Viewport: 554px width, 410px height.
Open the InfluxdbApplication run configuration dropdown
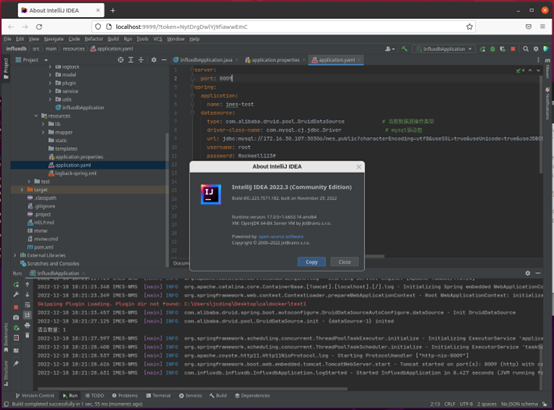tap(444, 49)
